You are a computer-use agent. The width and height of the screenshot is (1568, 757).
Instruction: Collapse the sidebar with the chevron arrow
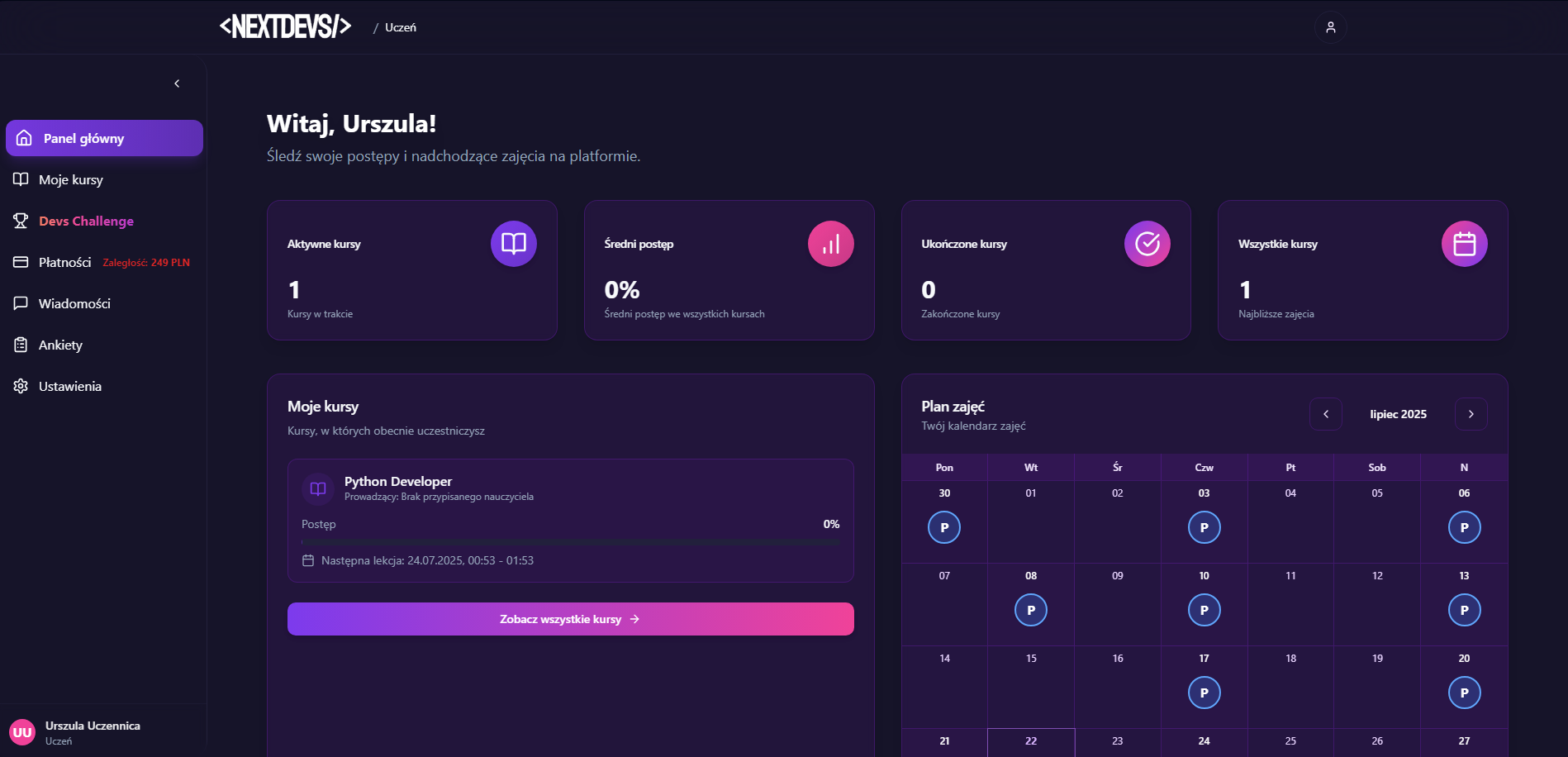177,83
